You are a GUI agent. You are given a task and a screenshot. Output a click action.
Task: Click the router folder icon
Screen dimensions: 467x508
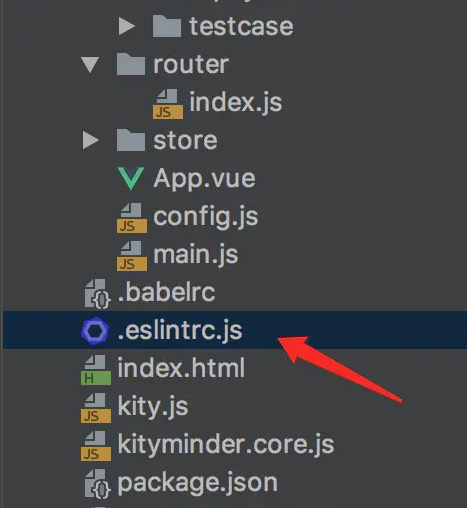(131, 64)
